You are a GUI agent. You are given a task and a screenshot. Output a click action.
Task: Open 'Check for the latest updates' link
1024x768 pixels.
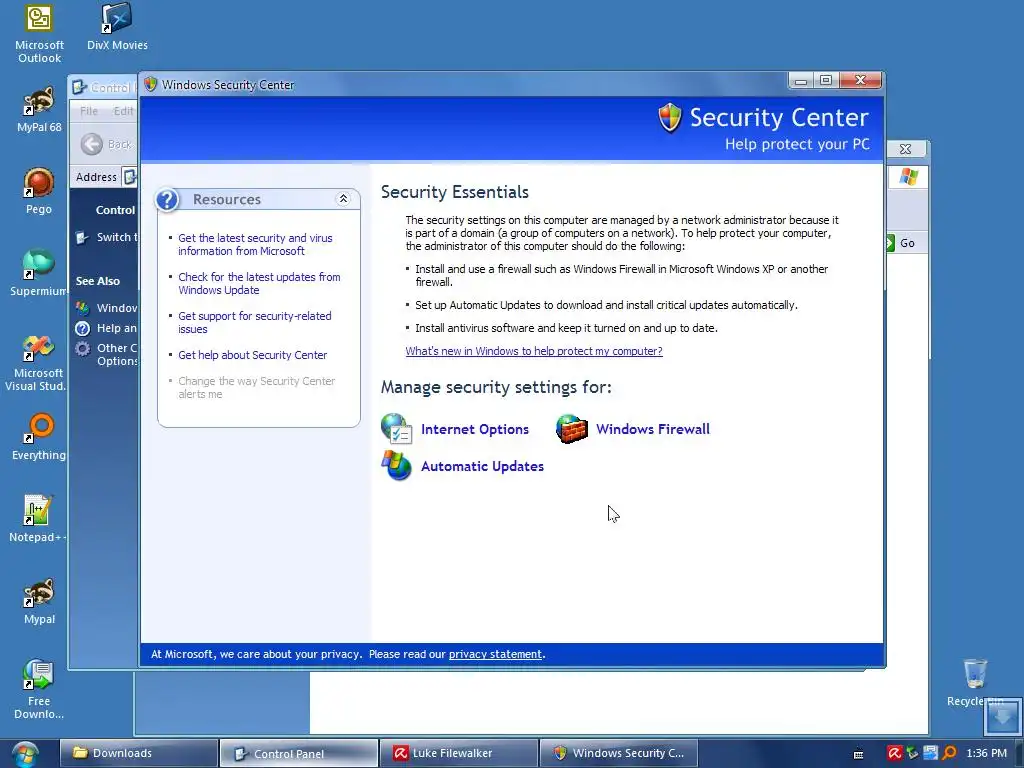click(x=259, y=283)
